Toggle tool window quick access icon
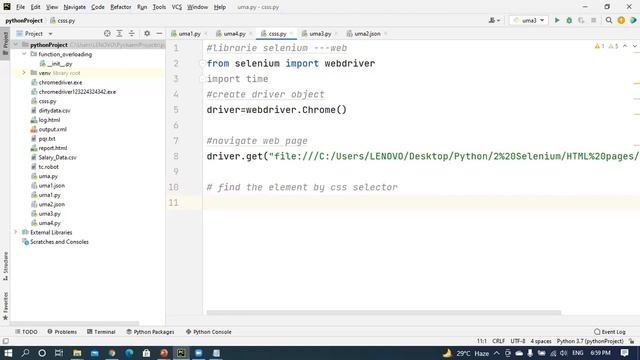 pyautogui.click(x=5, y=341)
